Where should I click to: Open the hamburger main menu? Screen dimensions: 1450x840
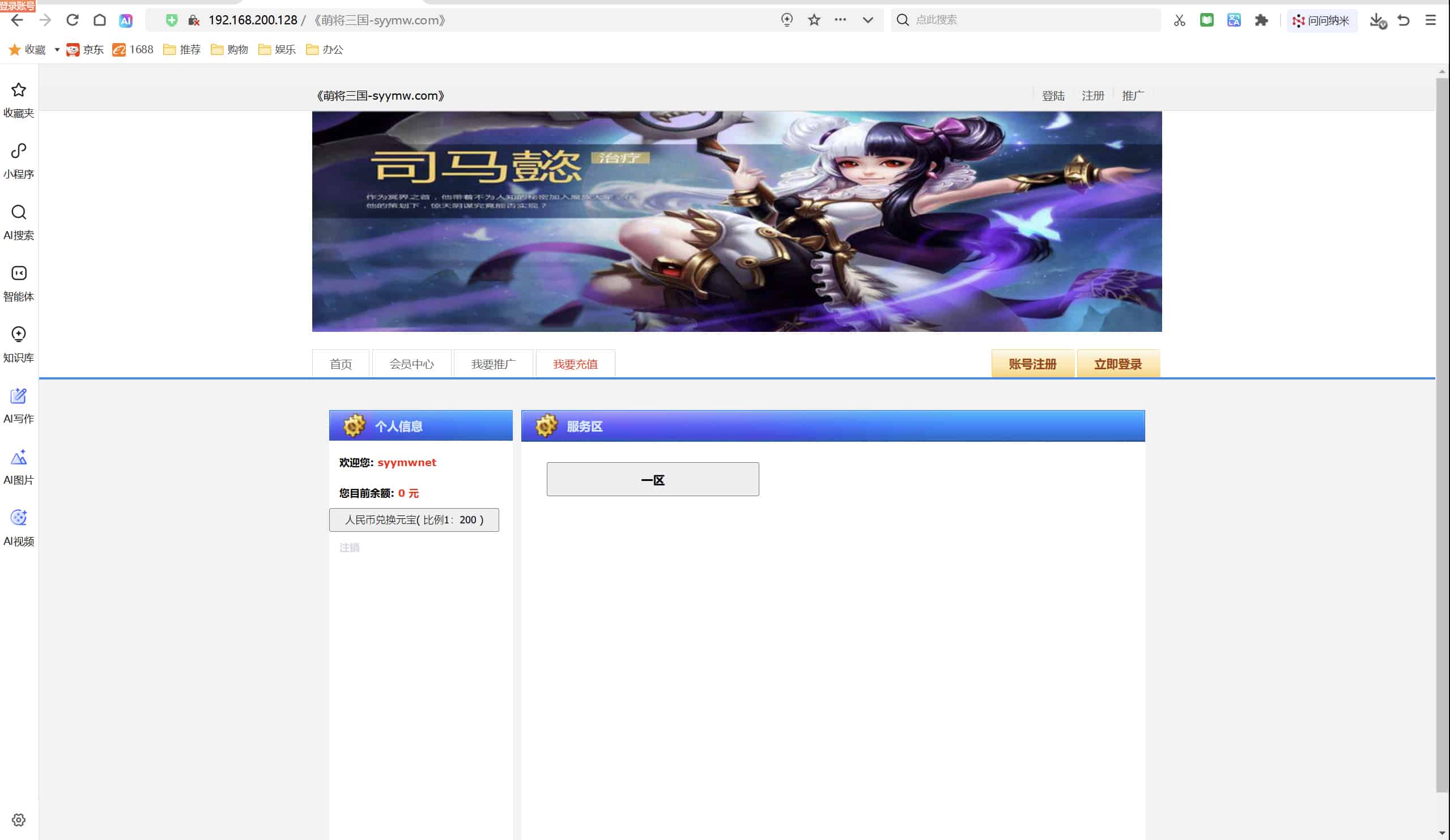point(1430,20)
